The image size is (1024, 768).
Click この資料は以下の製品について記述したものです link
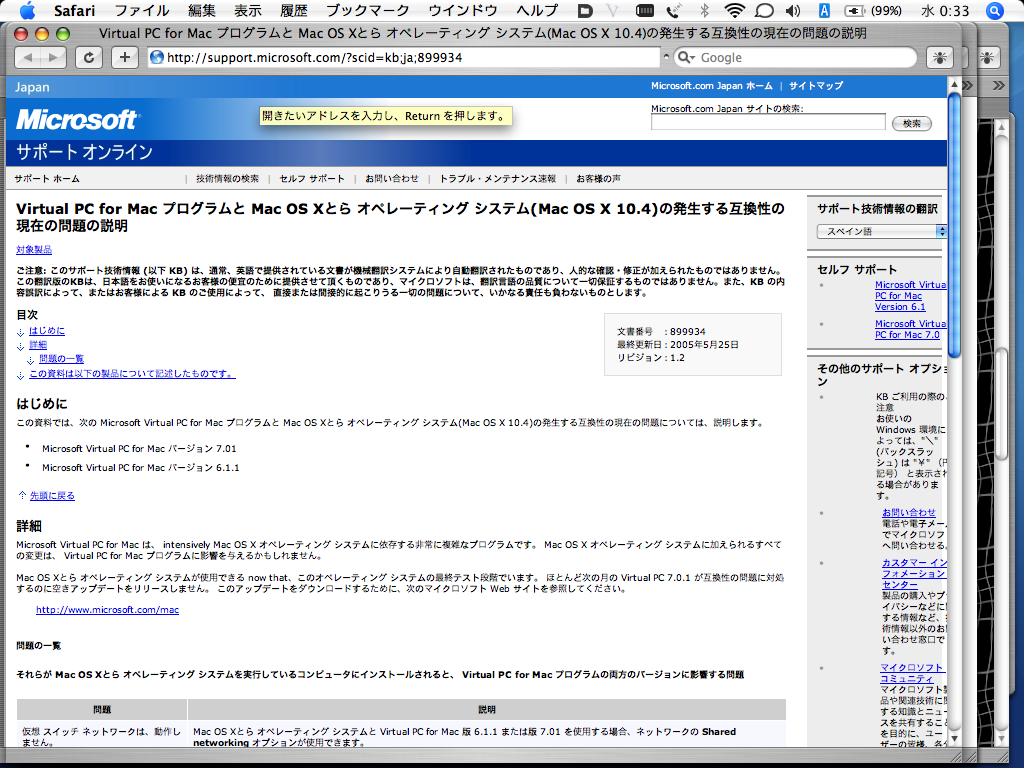132,374
